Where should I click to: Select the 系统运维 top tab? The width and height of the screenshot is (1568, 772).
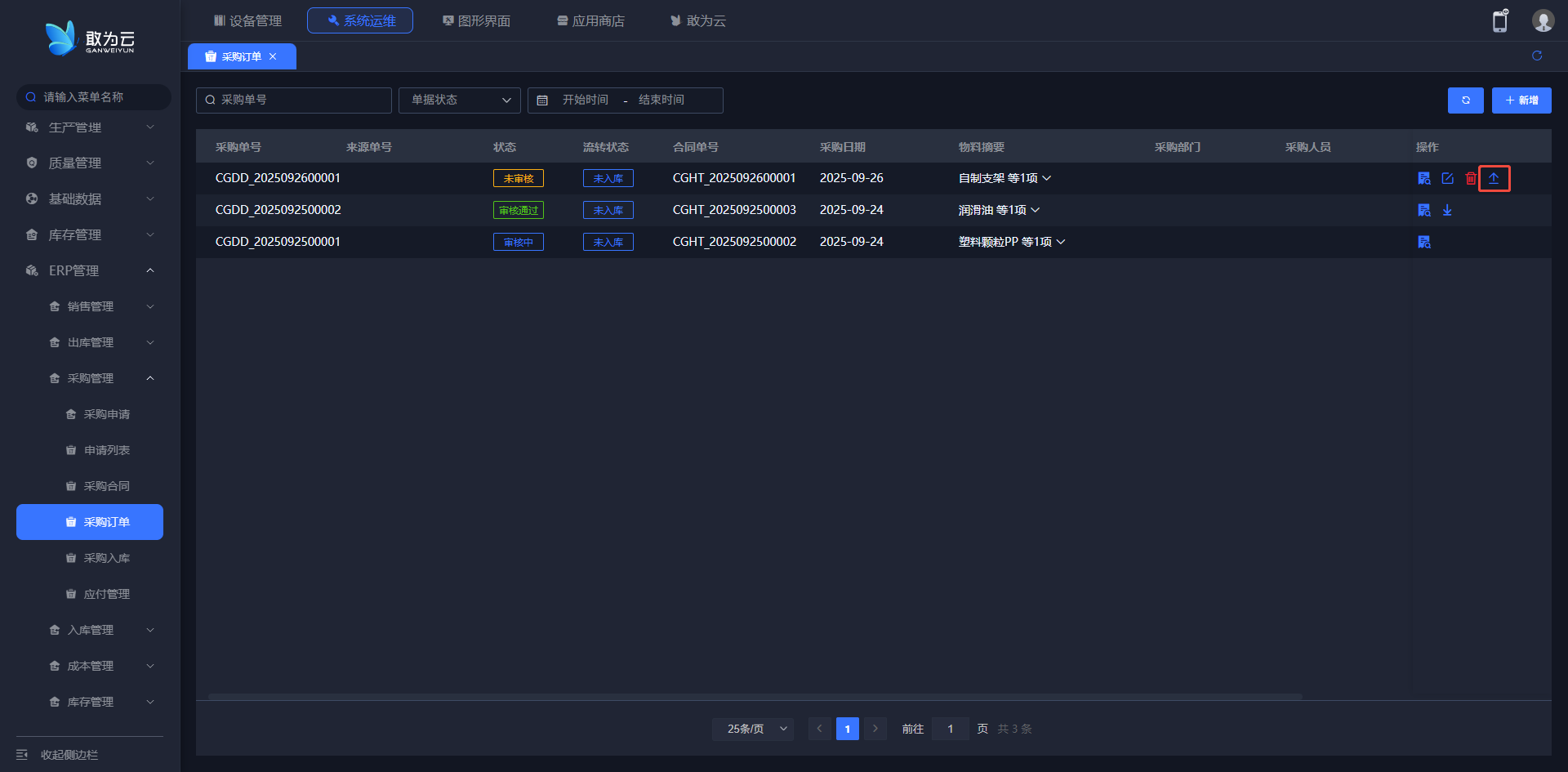tap(360, 20)
